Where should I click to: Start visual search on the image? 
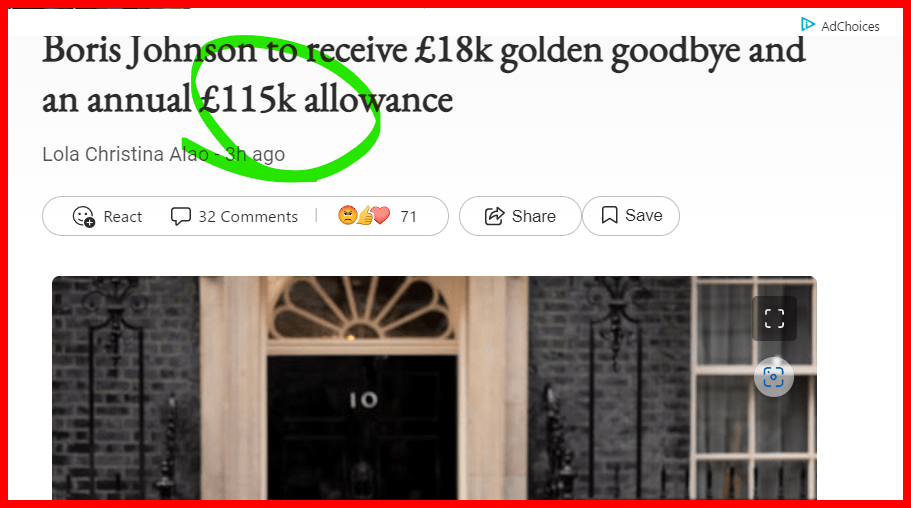(774, 377)
